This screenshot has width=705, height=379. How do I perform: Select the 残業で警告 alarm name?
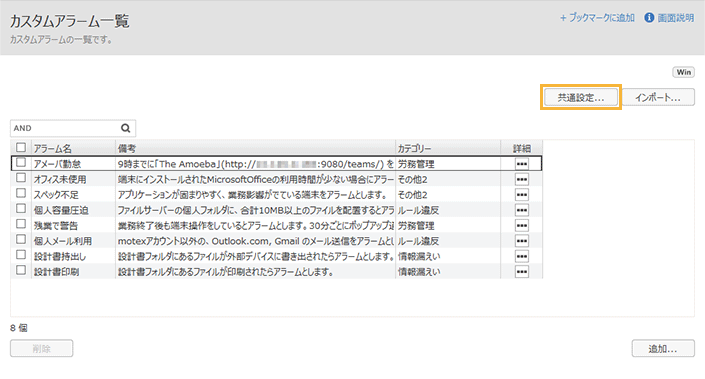pyautogui.click(x=56, y=225)
